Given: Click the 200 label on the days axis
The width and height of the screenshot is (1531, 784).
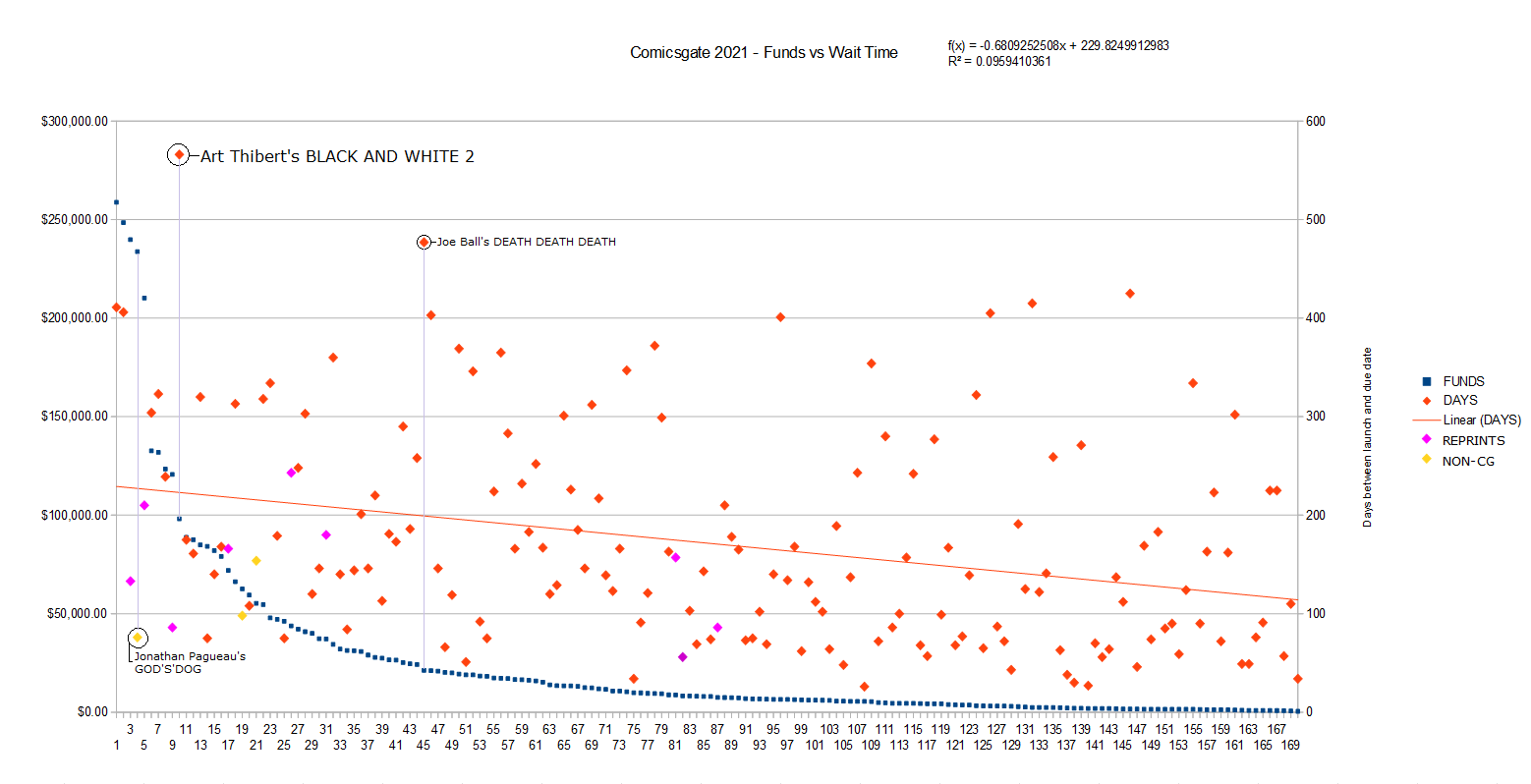Looking at the screenshot, I should (1315, 515).
